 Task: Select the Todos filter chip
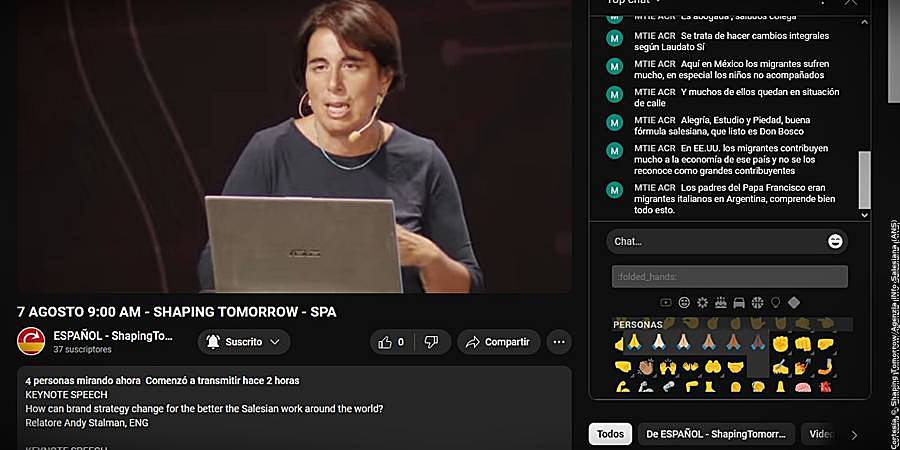610,434
